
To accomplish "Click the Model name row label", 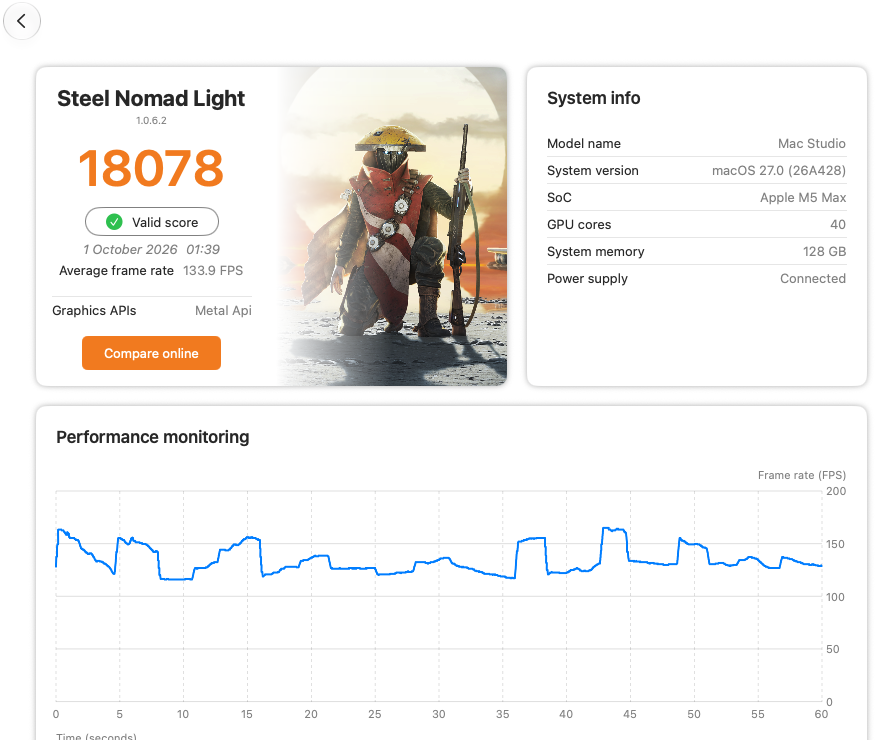I will [584, 144].
